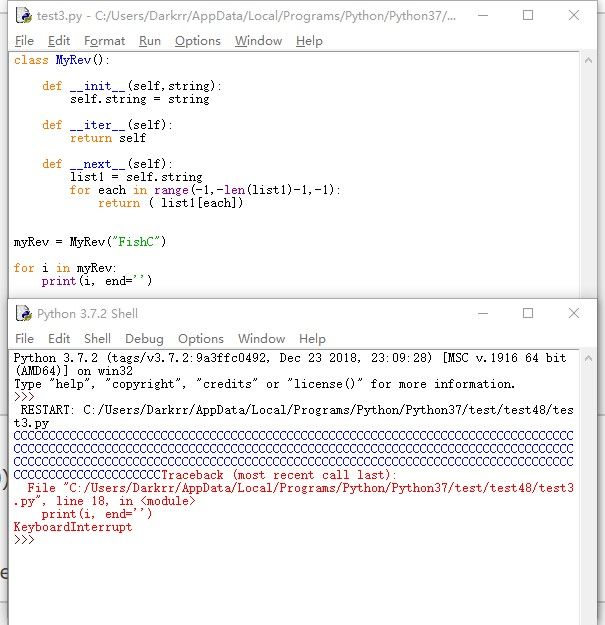Open the Debug menu in Python Shell
Image resolution: width=605 pixels, height=625 pixels.
coord(144,338)
